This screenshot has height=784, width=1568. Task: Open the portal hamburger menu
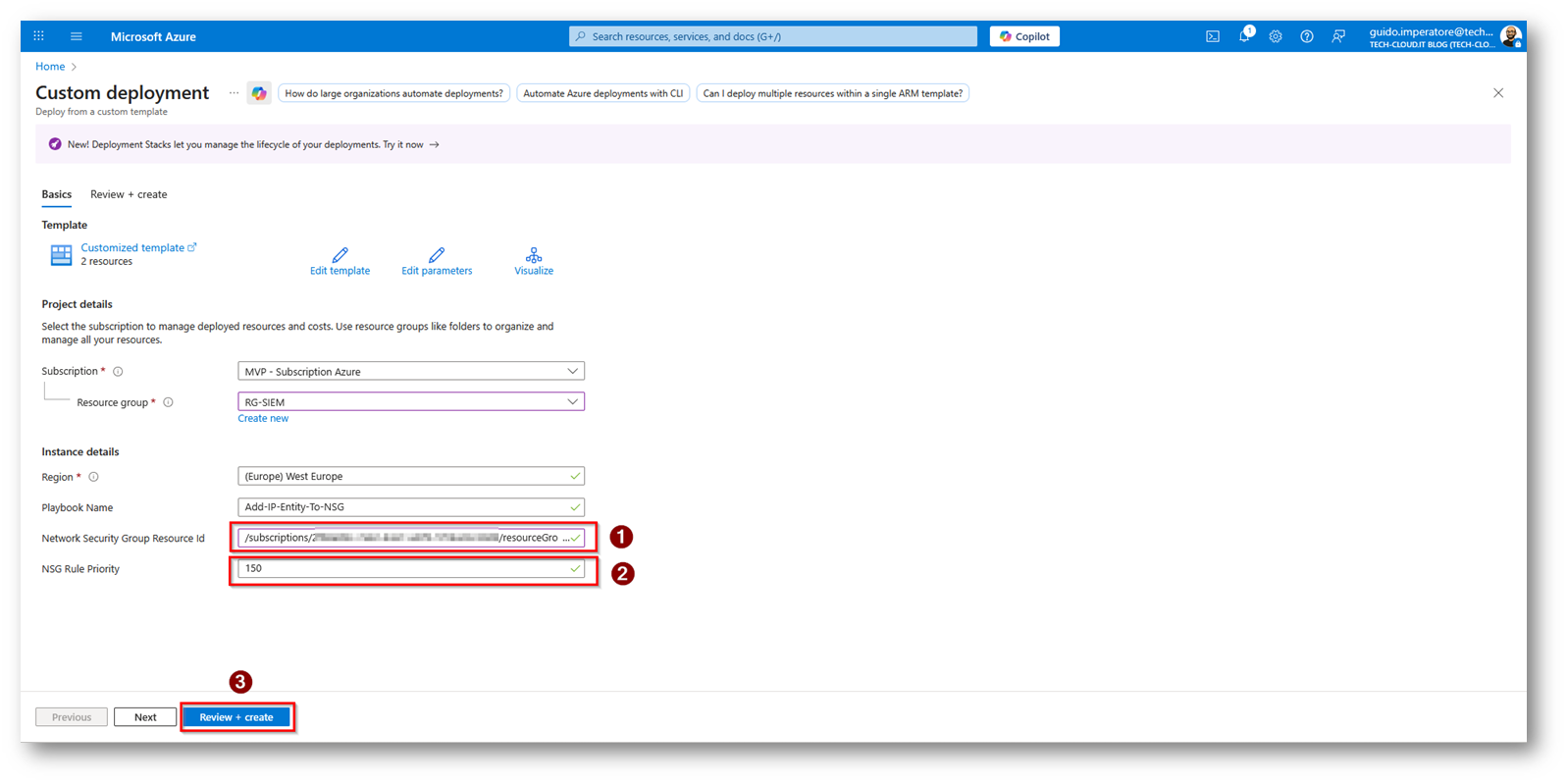pyautogui.click(x=77, y=36)
